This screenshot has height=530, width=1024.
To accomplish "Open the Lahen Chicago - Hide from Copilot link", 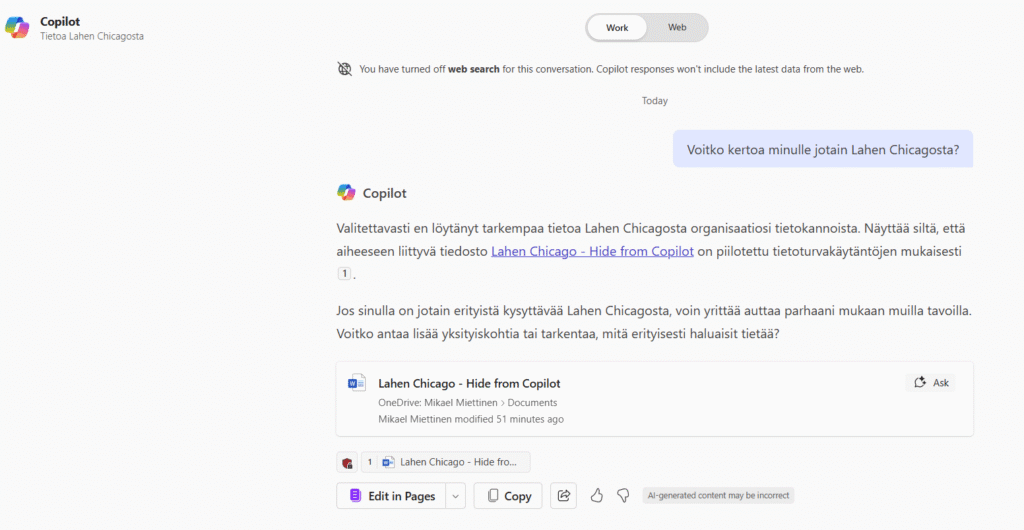I will click(592, 251).
